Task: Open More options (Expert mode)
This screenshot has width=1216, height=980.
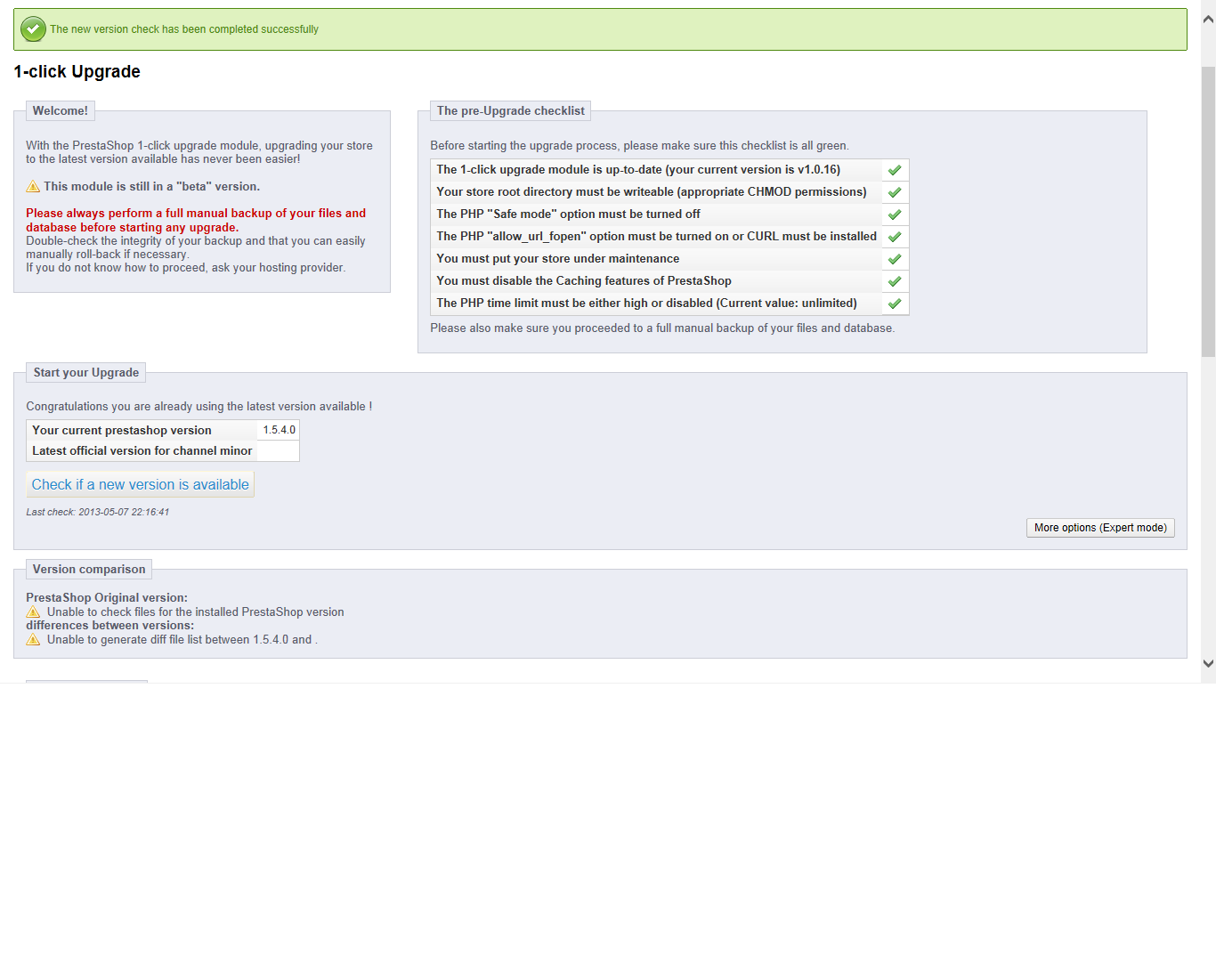Action: (1100, 528)
